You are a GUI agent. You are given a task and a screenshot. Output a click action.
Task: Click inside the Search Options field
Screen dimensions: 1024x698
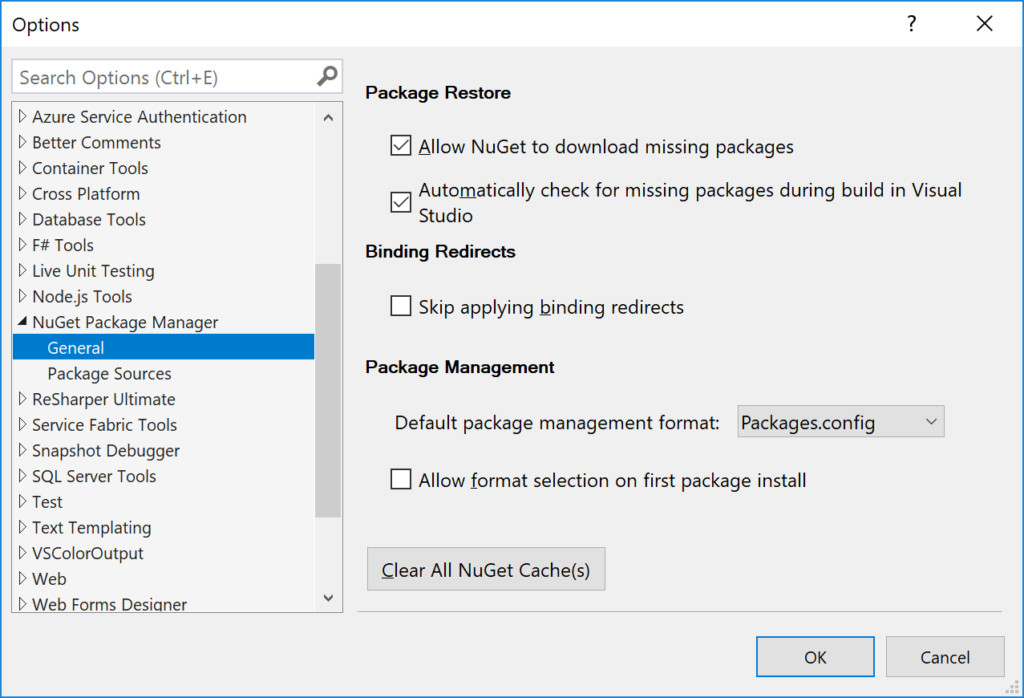[x=150, y=77]
